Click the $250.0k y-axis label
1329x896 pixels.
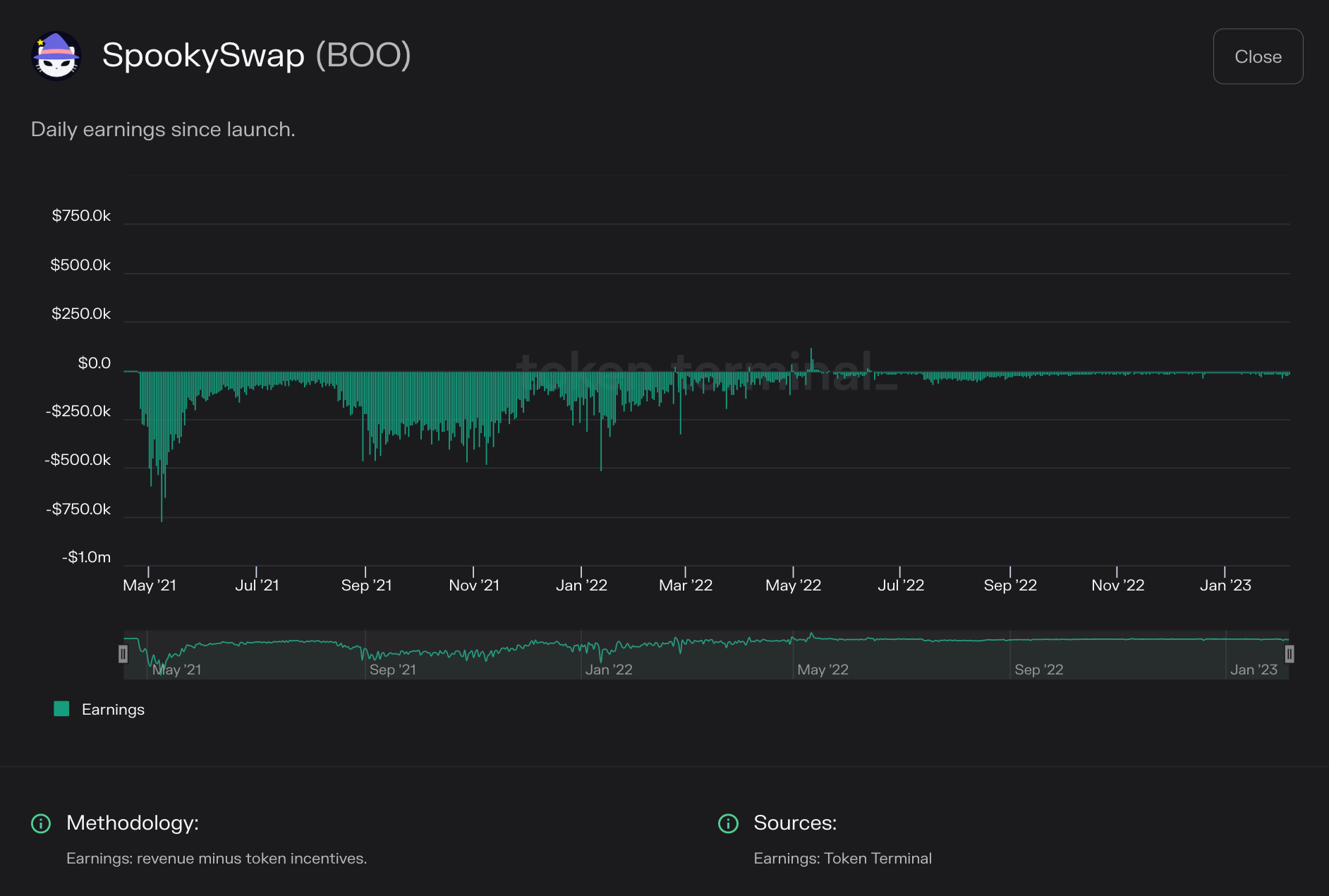pos(81,314)
